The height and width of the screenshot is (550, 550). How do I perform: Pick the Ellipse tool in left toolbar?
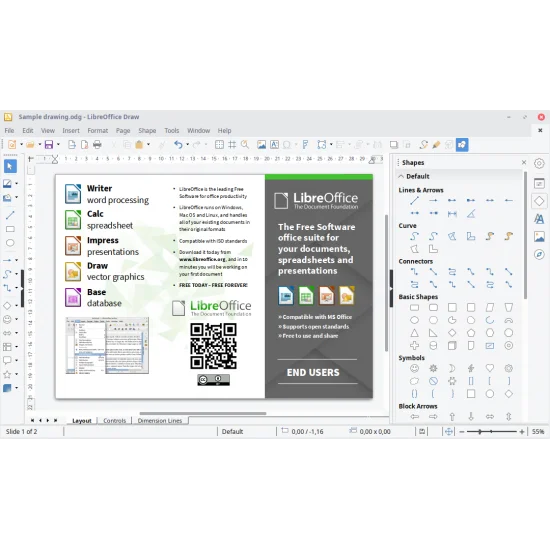10,243
